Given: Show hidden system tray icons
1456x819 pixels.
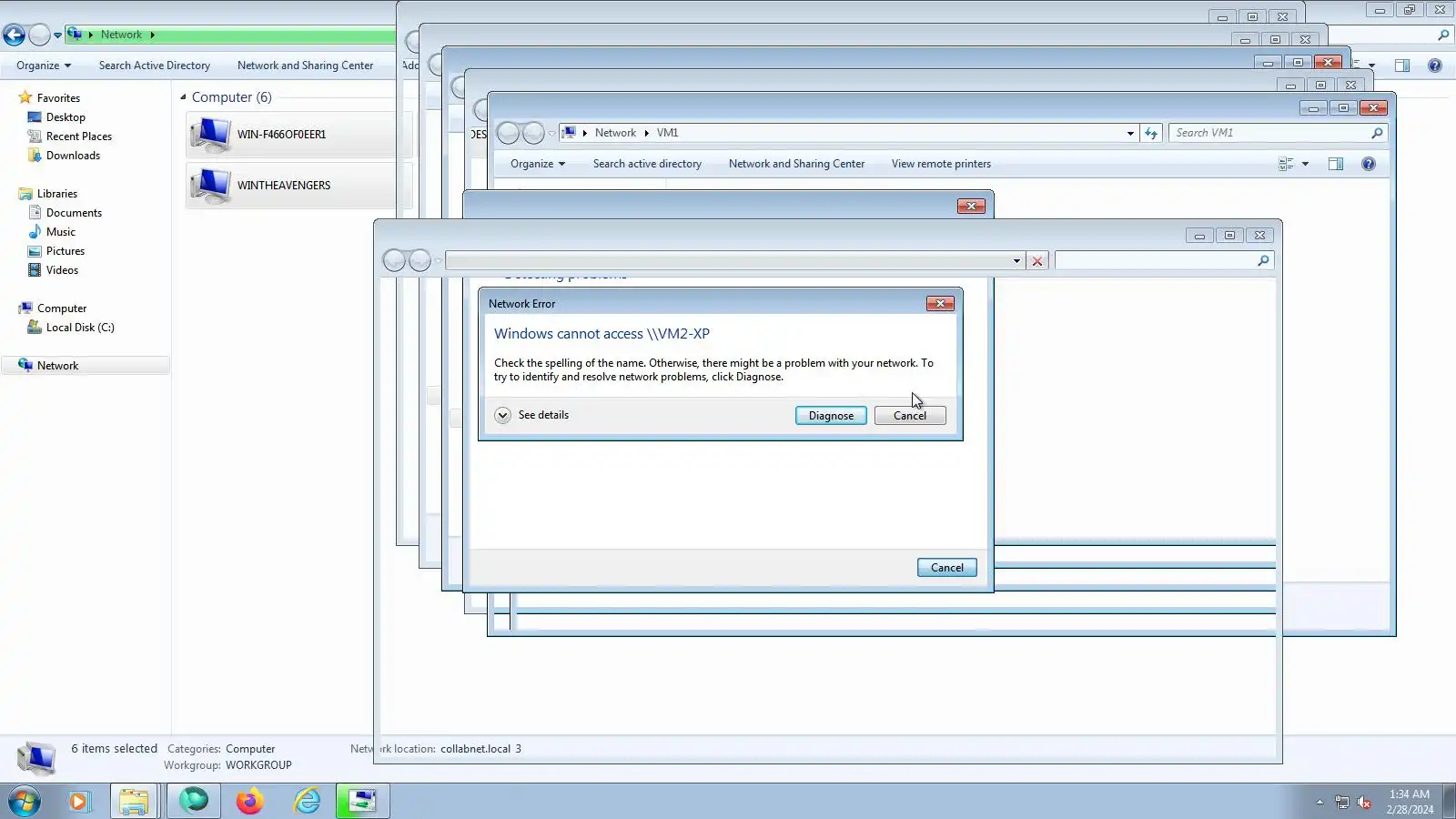Looking at the screenshot, I should point(1319,802).
